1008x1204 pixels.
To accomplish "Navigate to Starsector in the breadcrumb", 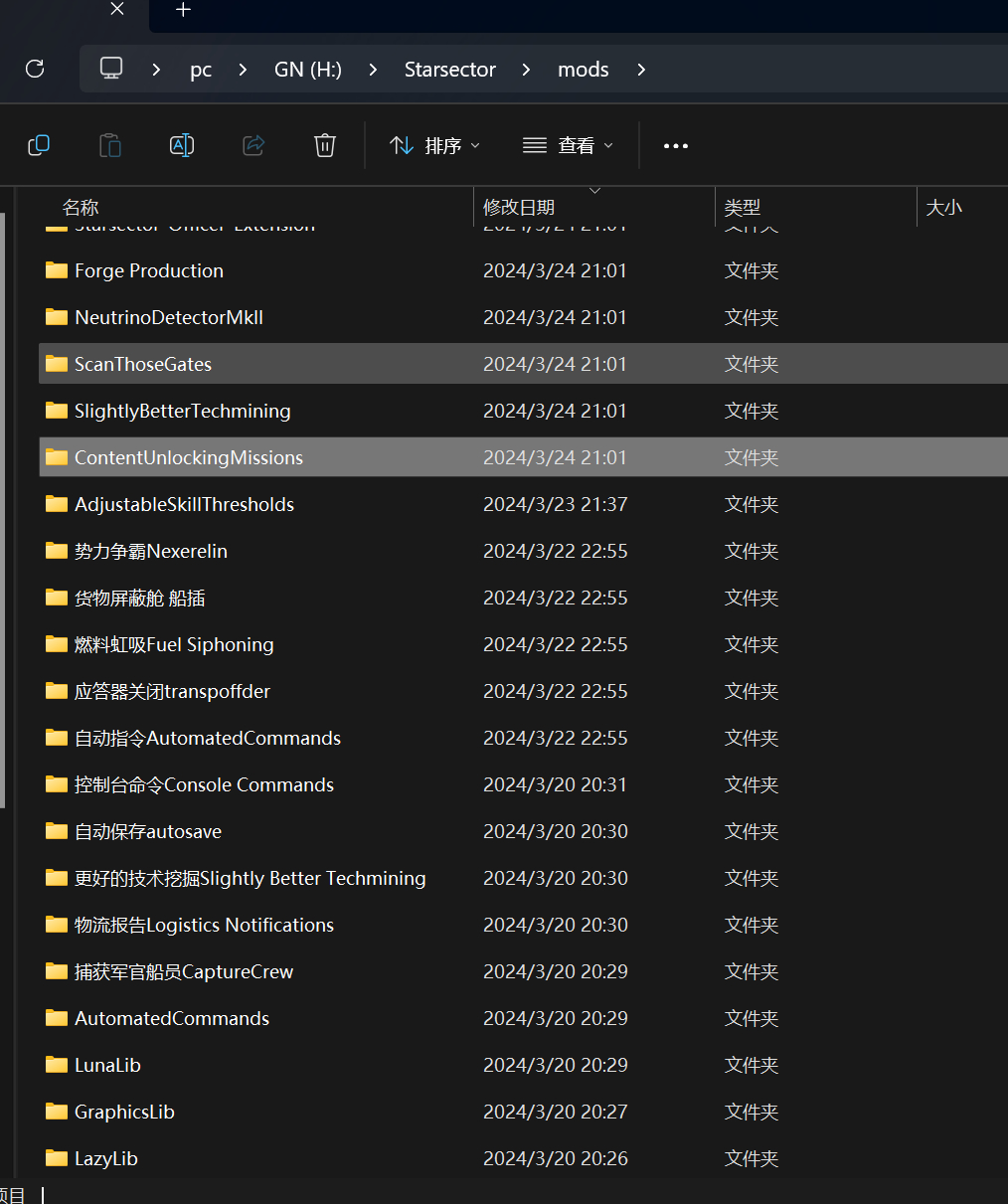I will coord(449,70).
